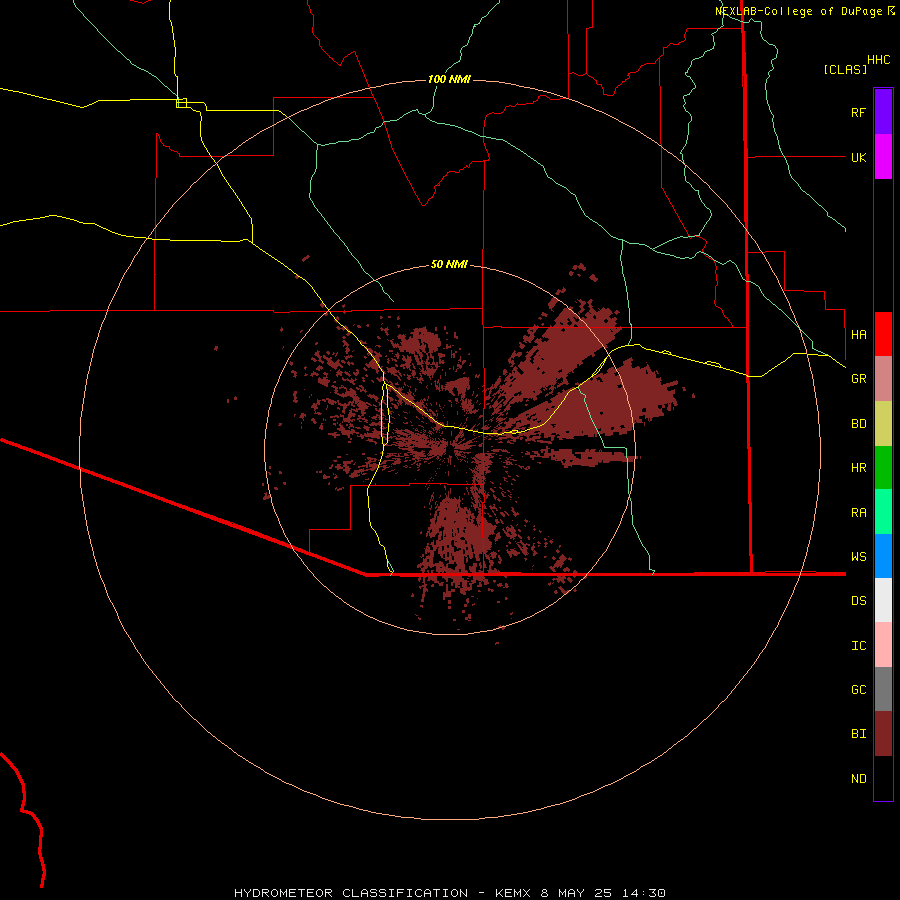This screenshot has height=900, width=900.
Task: Click the ND legend label
Action: point(858,779)
